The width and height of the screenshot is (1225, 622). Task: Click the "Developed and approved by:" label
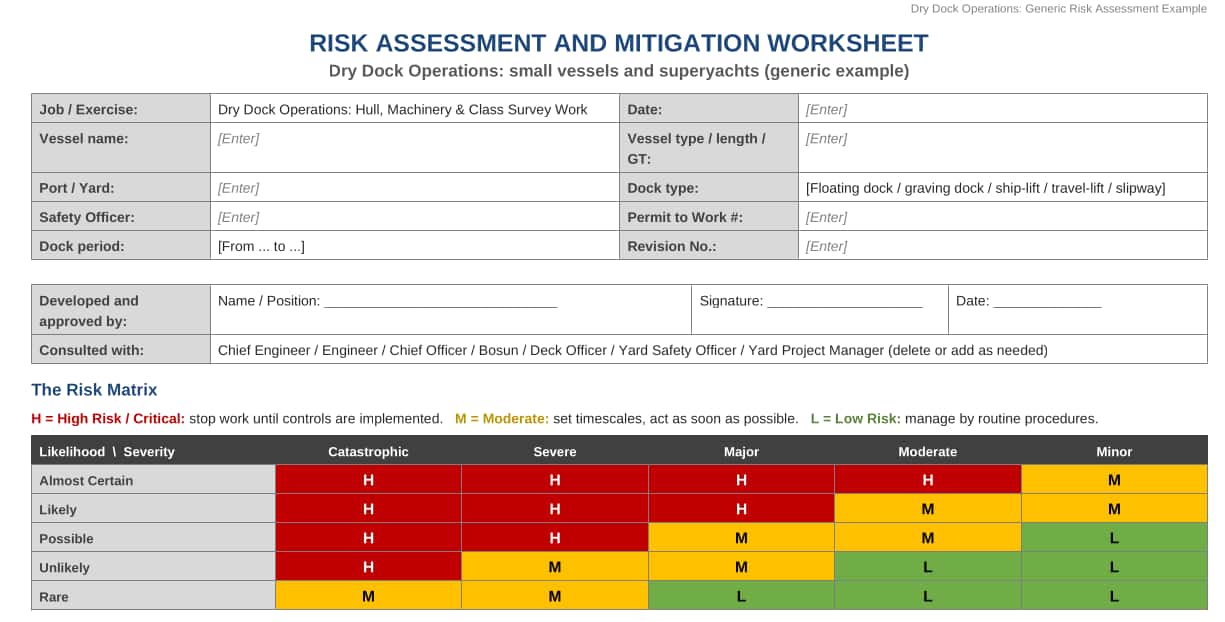pyautogui.click(x=121, y=310)
